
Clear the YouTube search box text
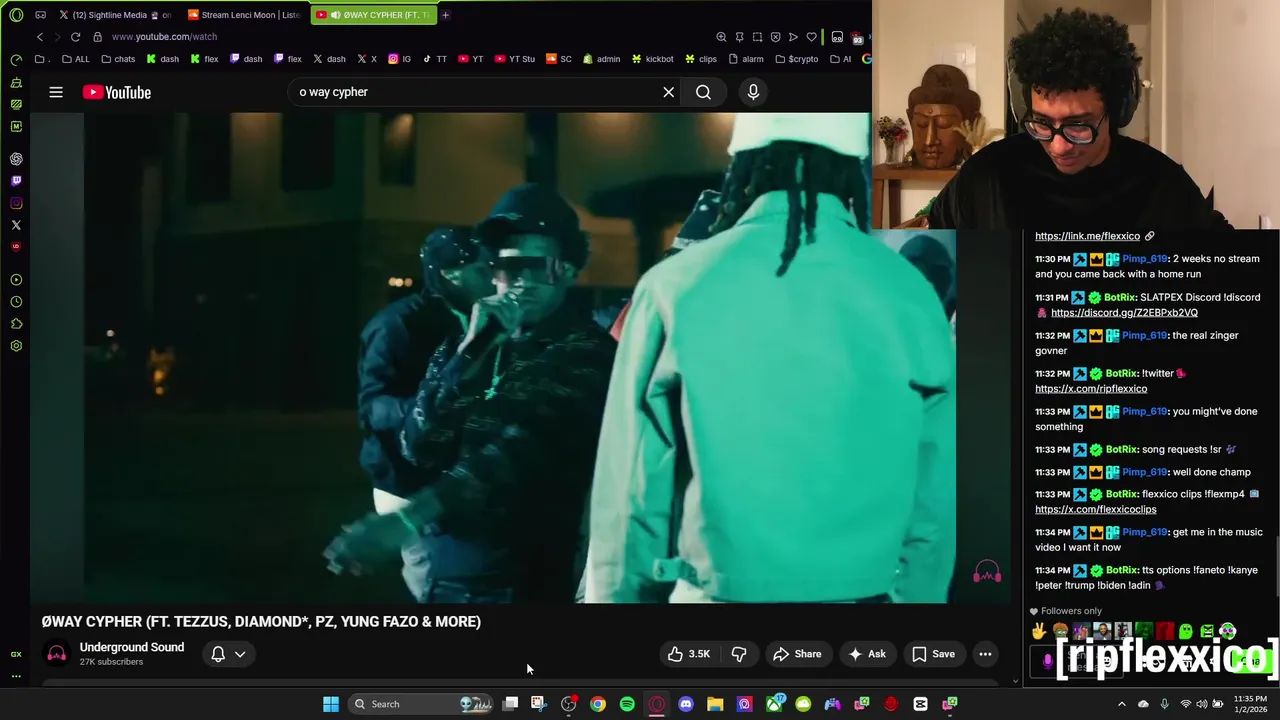[669, 92]
